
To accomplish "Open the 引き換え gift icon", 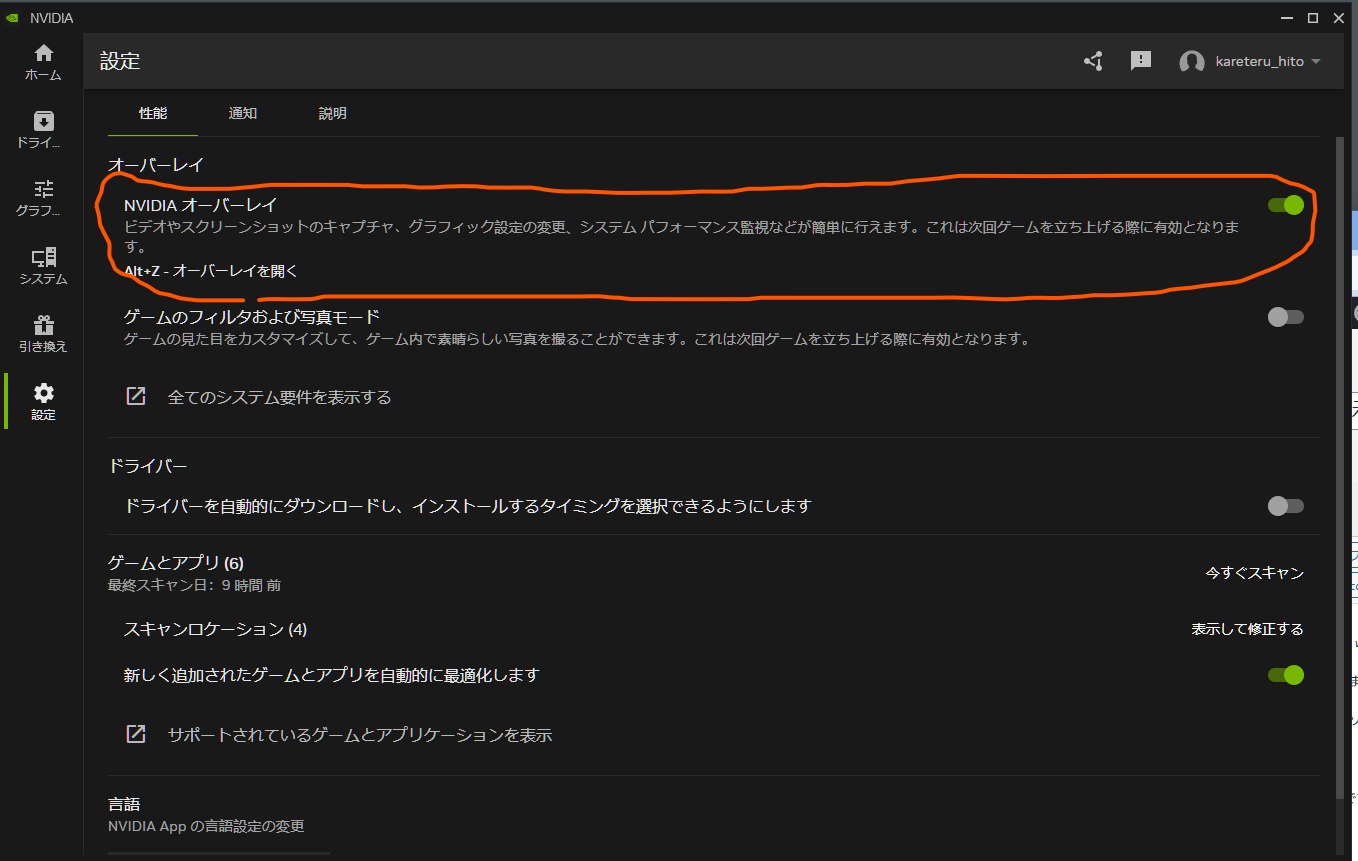I will pos(43,325).
